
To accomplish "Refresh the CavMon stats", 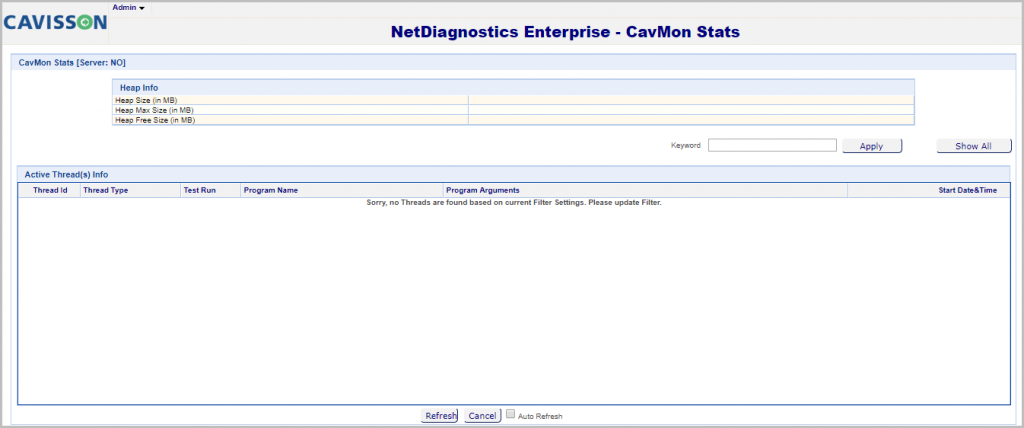I will tap(440, 416).
